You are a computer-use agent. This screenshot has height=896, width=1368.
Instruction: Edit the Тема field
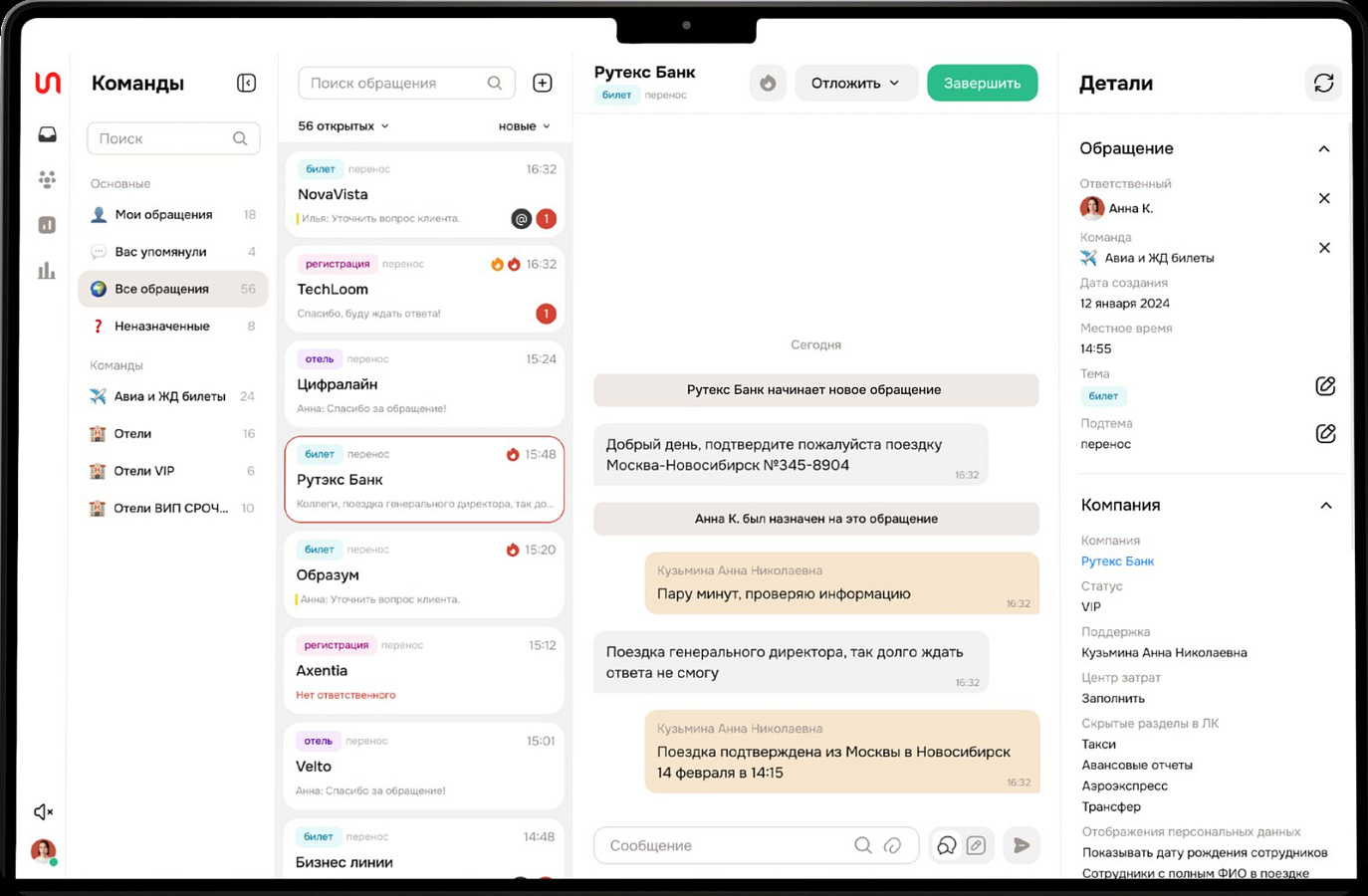pyautogui.click(x=1325, y=386)
